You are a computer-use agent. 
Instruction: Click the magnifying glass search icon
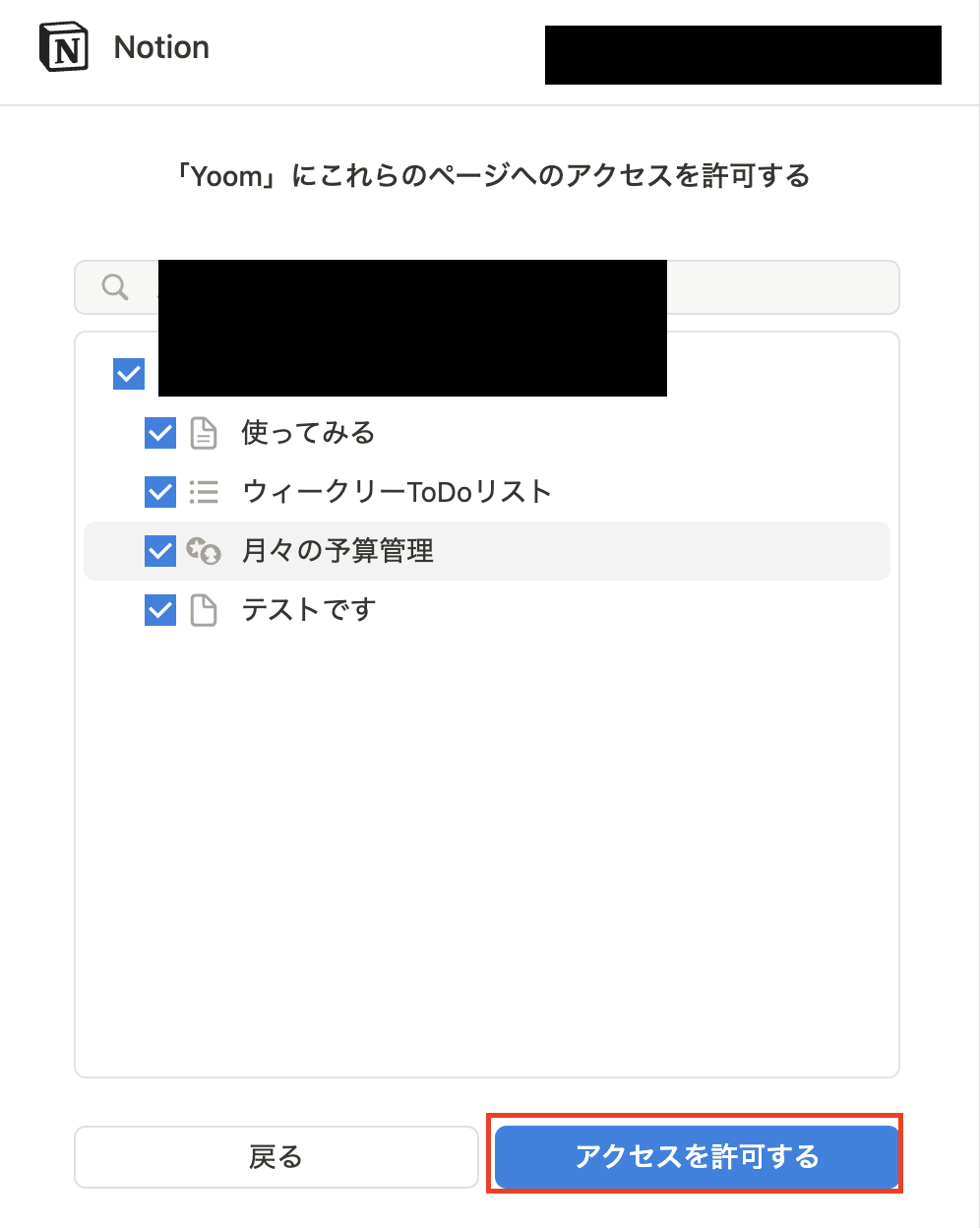click(113, 286)
